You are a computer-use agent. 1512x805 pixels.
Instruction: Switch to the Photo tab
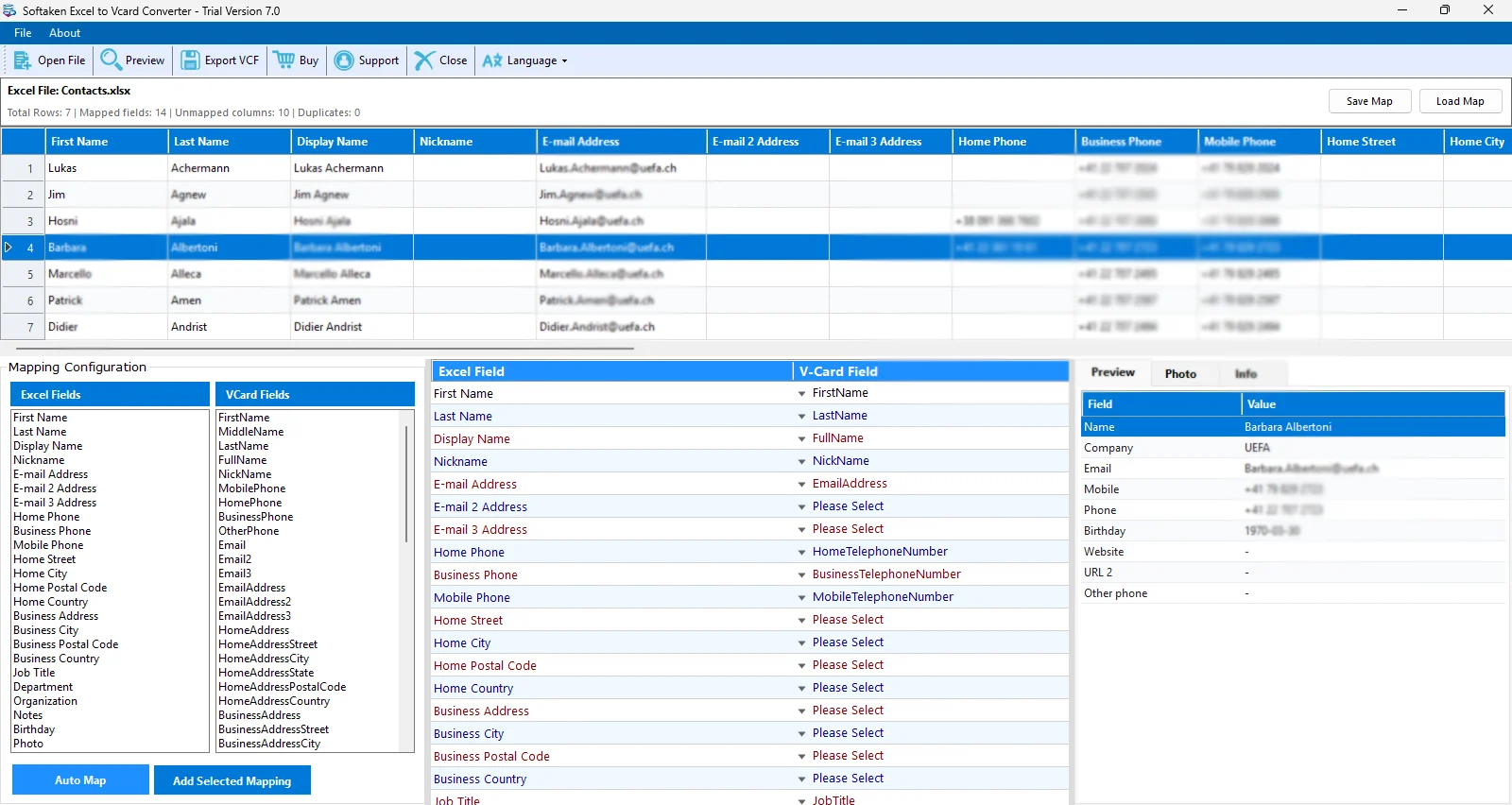pyautogui.click(x=1180, y=374)
